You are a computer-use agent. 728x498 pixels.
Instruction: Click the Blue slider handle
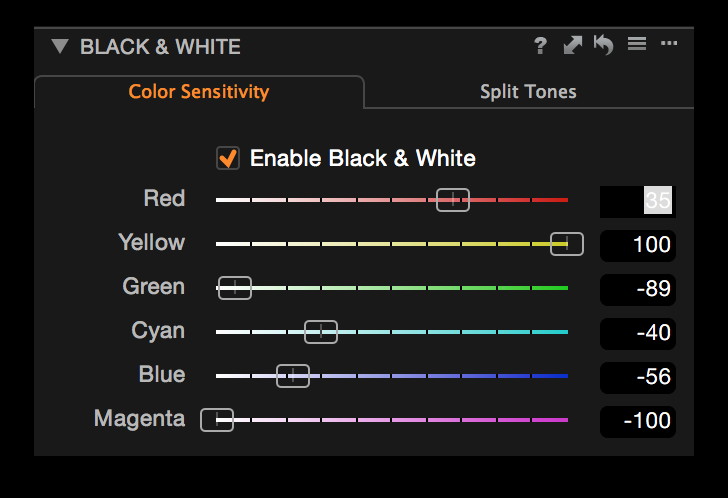293,376
